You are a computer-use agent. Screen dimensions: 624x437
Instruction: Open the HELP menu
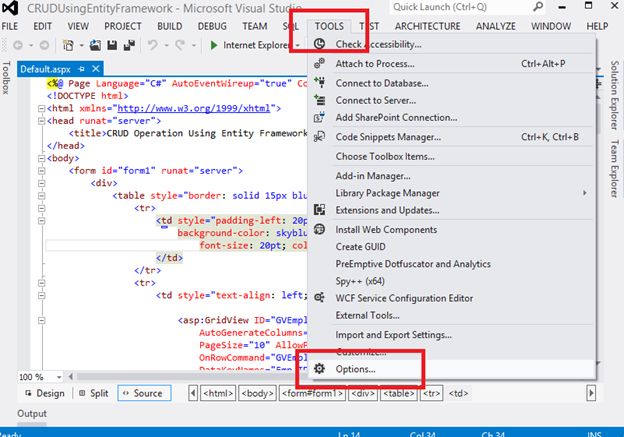tap(597, 26)
